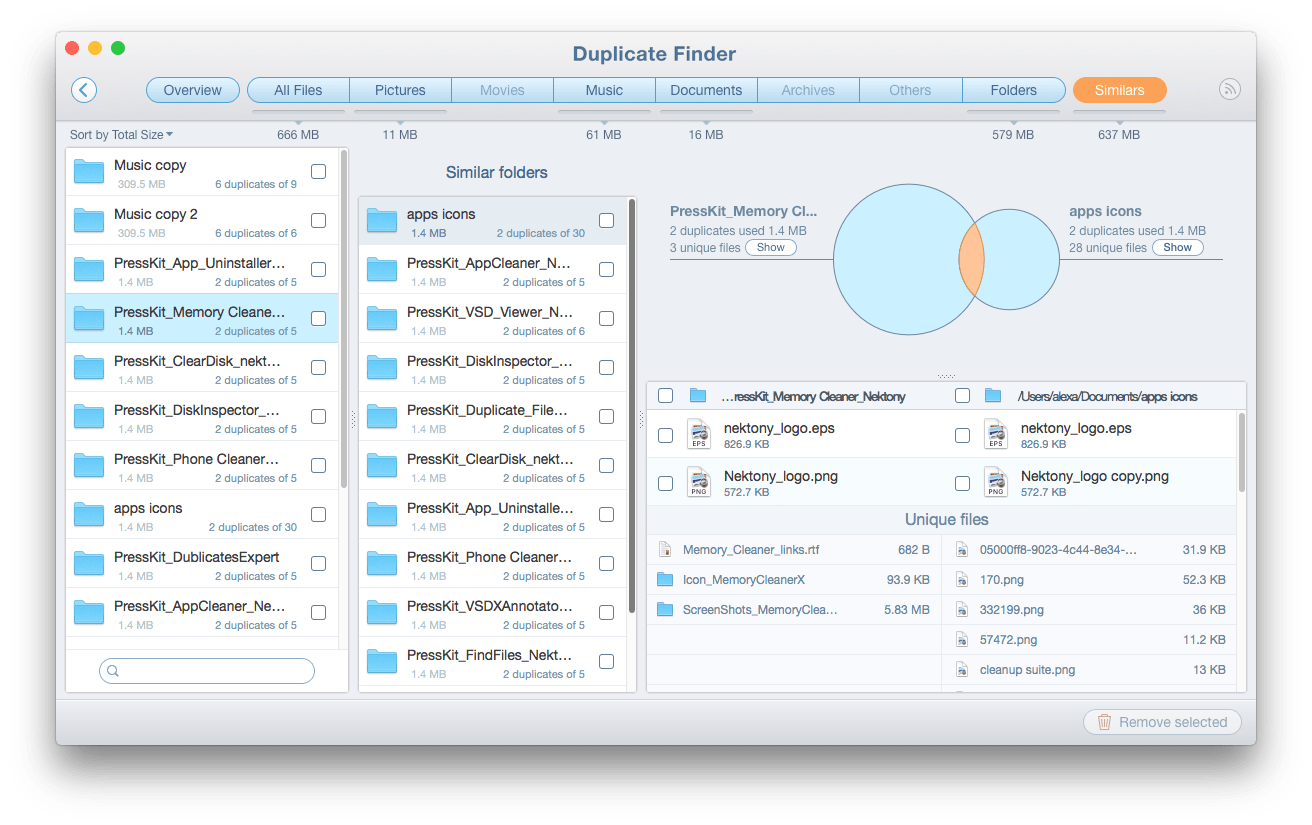Click the search input field
The width and height of the screenshot is (1312, 825).
(x=207, y=671)
